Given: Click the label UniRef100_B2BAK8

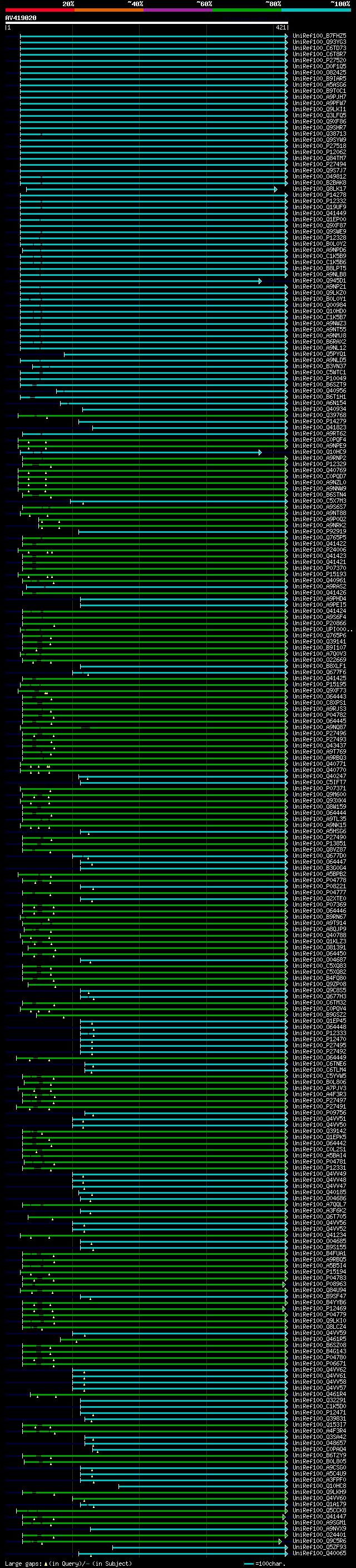Looking at the screenshot, I should tap(319, 182).
